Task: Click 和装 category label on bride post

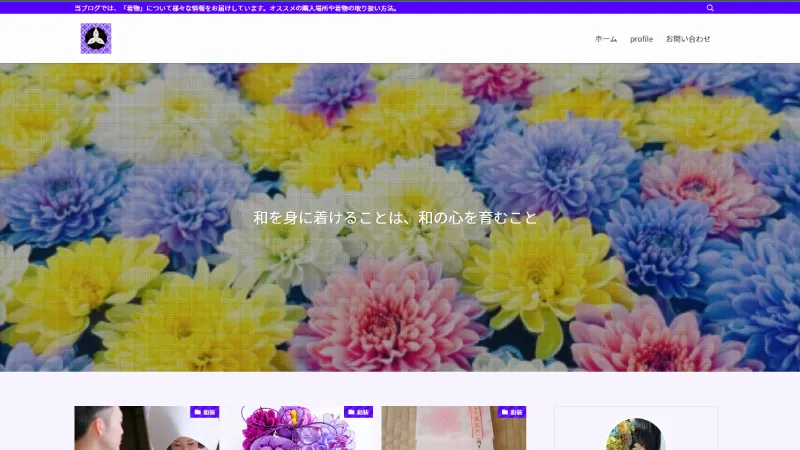Action: pyautogui.click(x=210, y=412)
